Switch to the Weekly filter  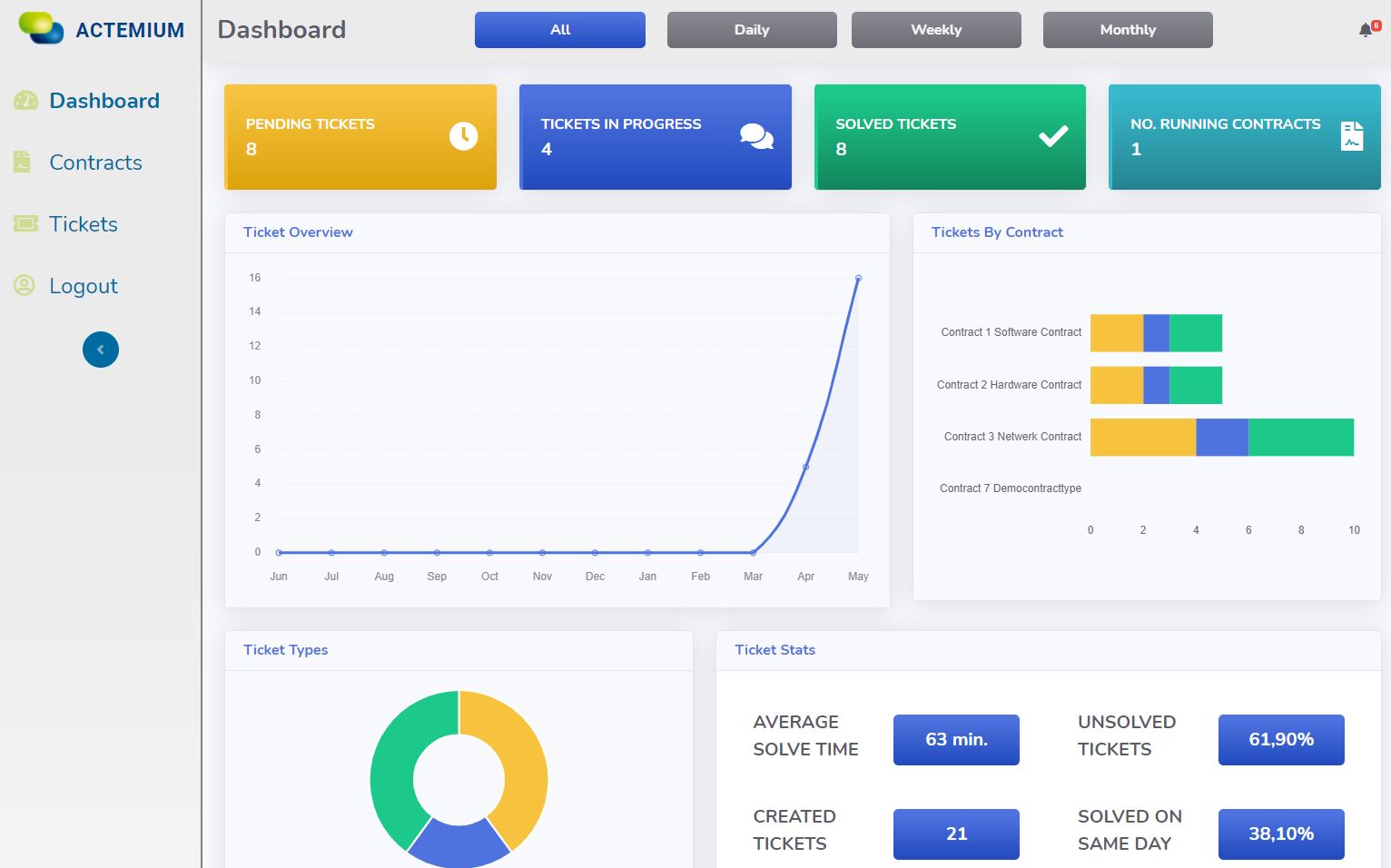[x=936, y=30]
